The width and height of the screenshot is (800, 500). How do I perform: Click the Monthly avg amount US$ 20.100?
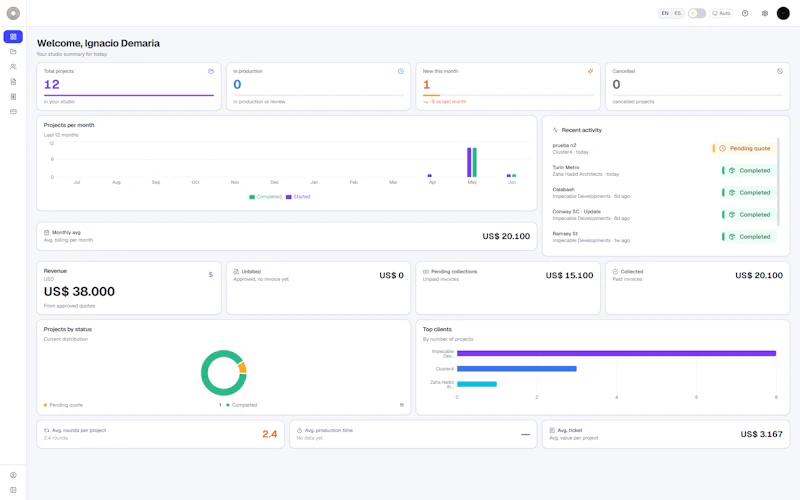tap(506, 236)
